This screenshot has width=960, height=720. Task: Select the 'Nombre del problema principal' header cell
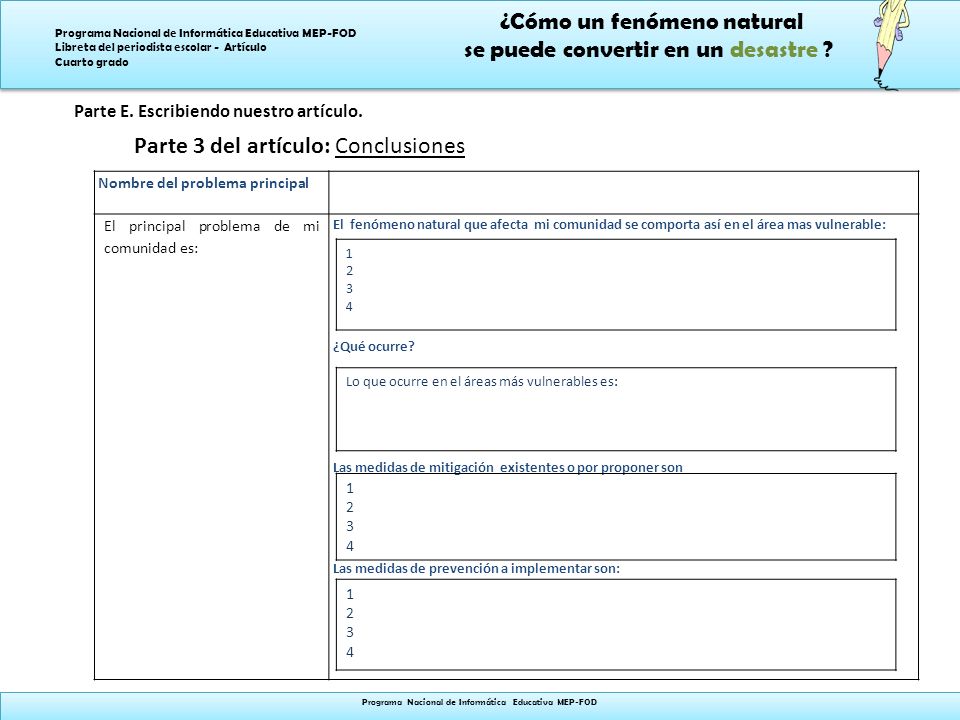(211, 193)
